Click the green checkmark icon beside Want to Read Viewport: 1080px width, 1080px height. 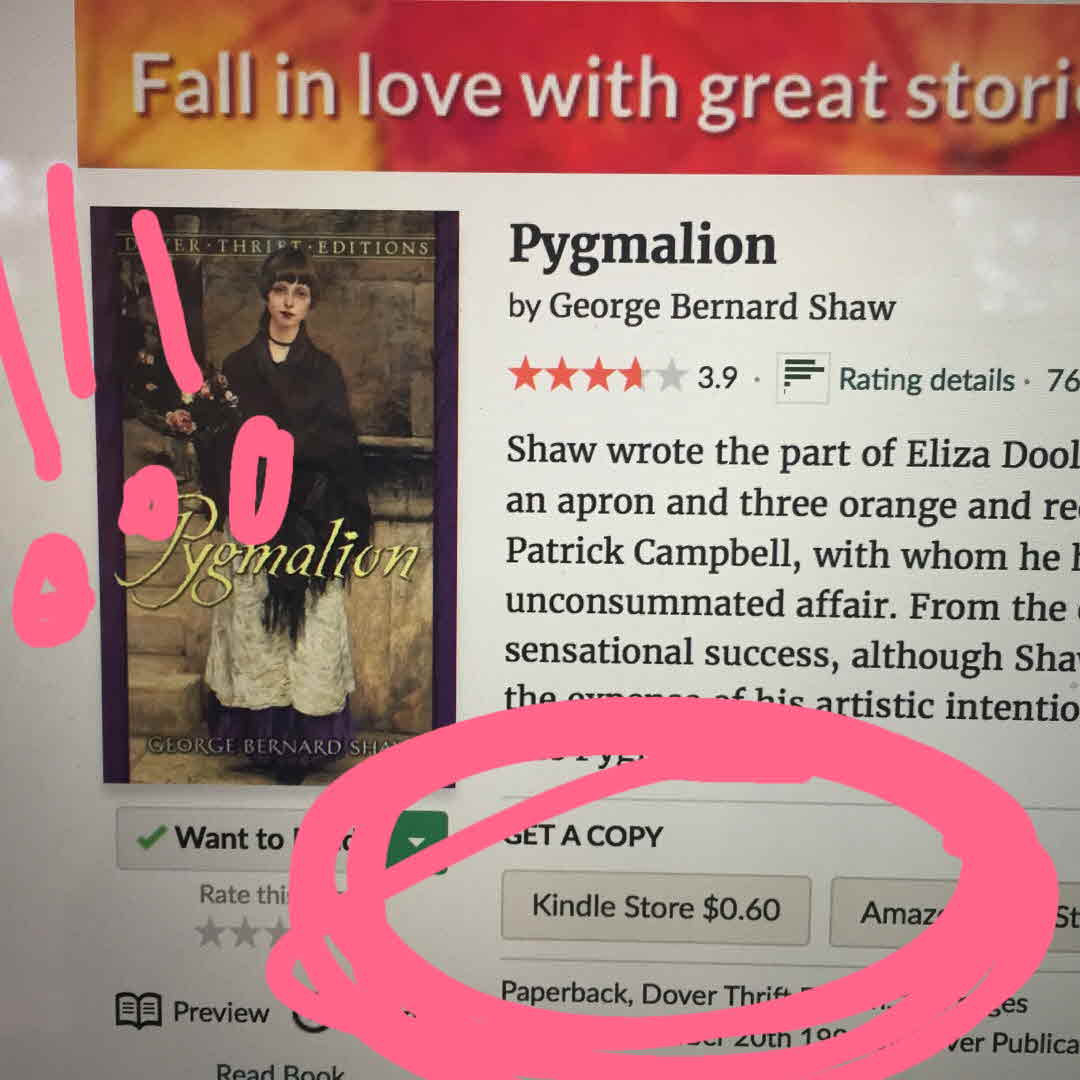[x=152, y=837]
